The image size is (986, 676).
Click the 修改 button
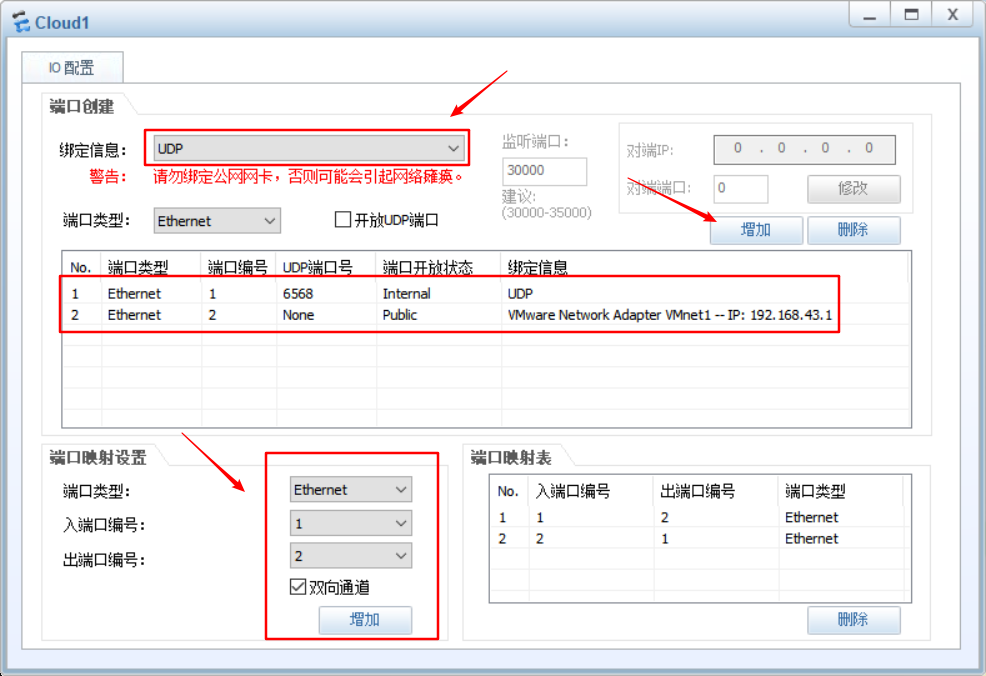point(853,189)
